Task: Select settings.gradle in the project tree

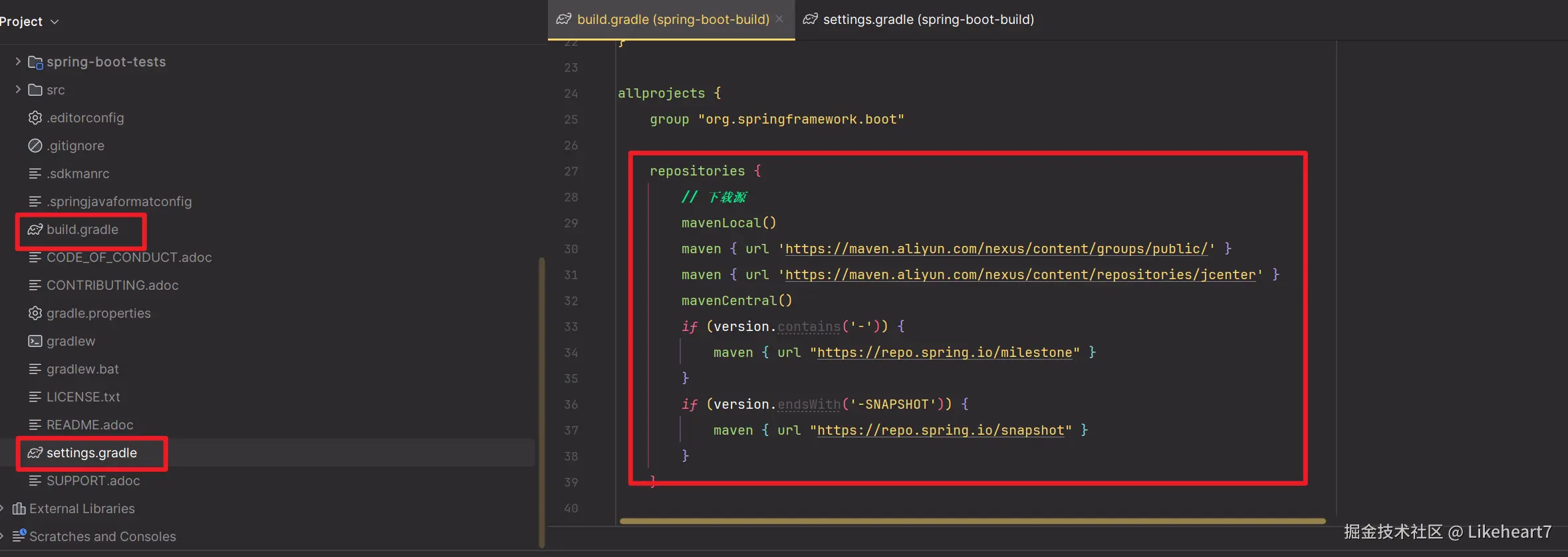Action: [x=92, y=453]
